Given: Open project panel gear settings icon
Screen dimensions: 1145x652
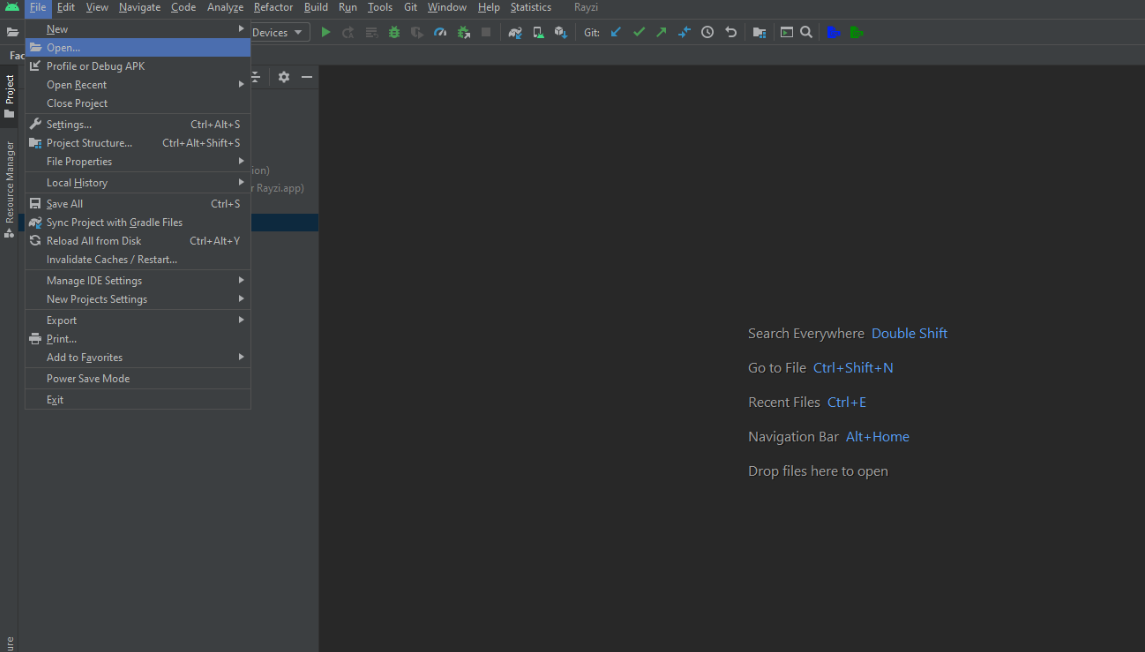Looking at the screenshot, I should pyautogui.click(x=284, y=77).
